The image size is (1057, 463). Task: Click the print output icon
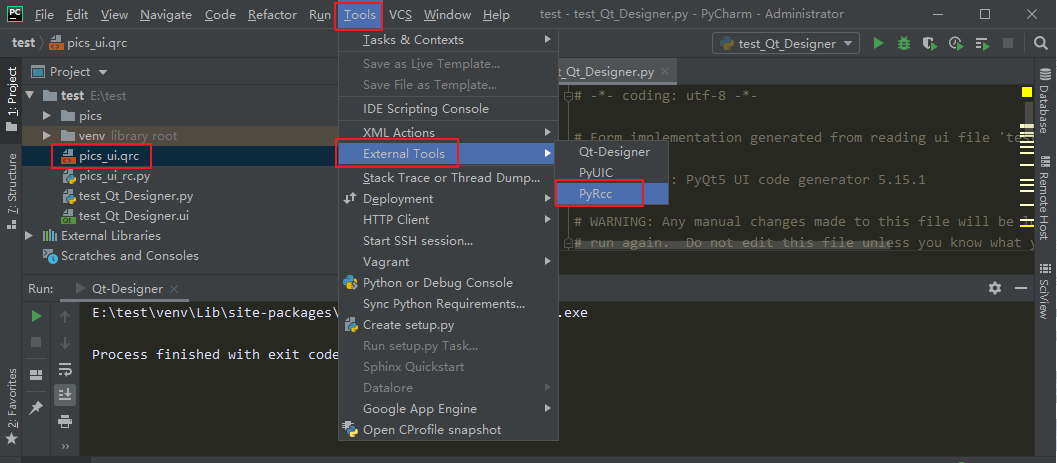[x=65, y=422]
